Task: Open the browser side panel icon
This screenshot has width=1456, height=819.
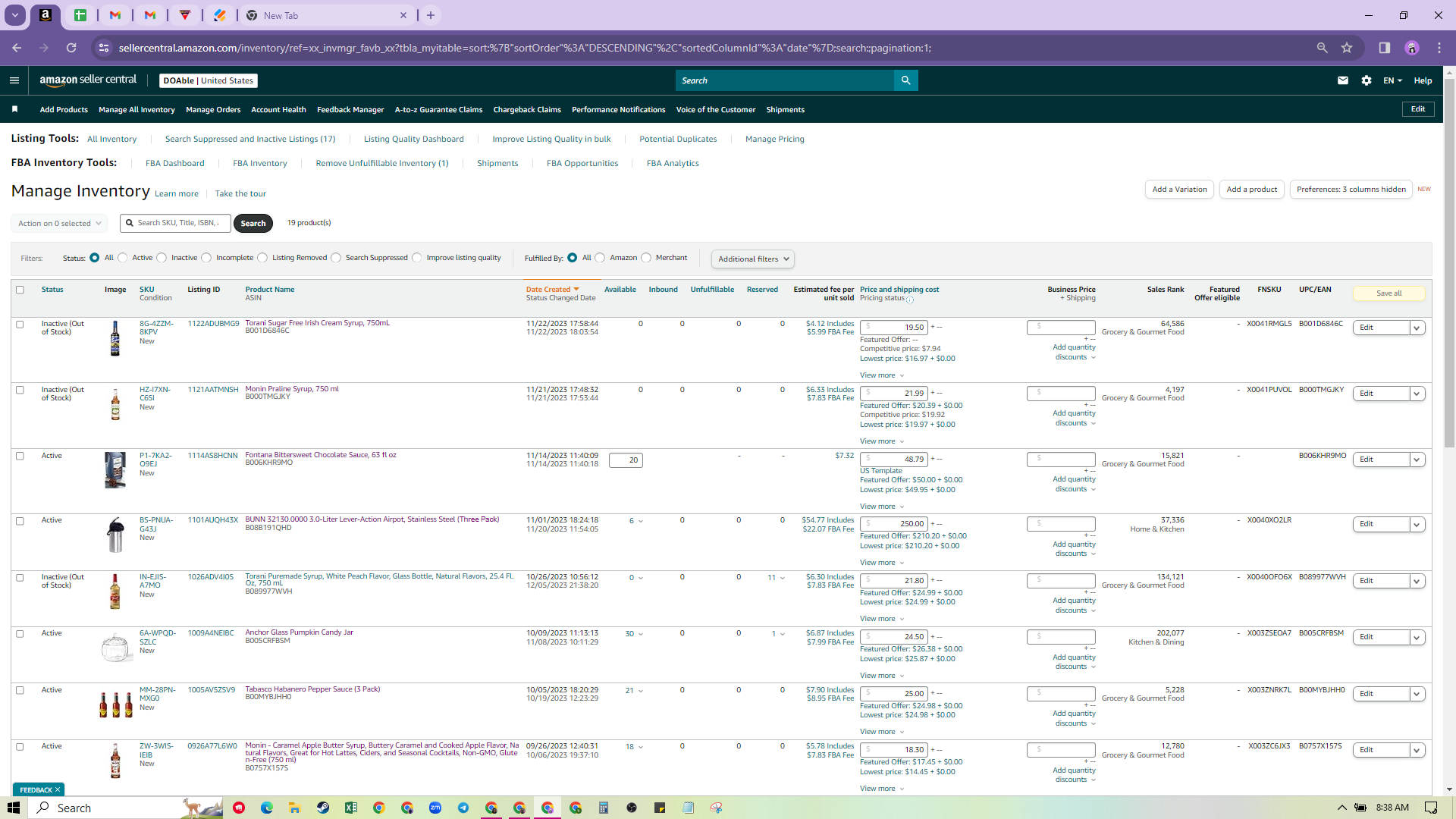Action: tap(1385, 48)
